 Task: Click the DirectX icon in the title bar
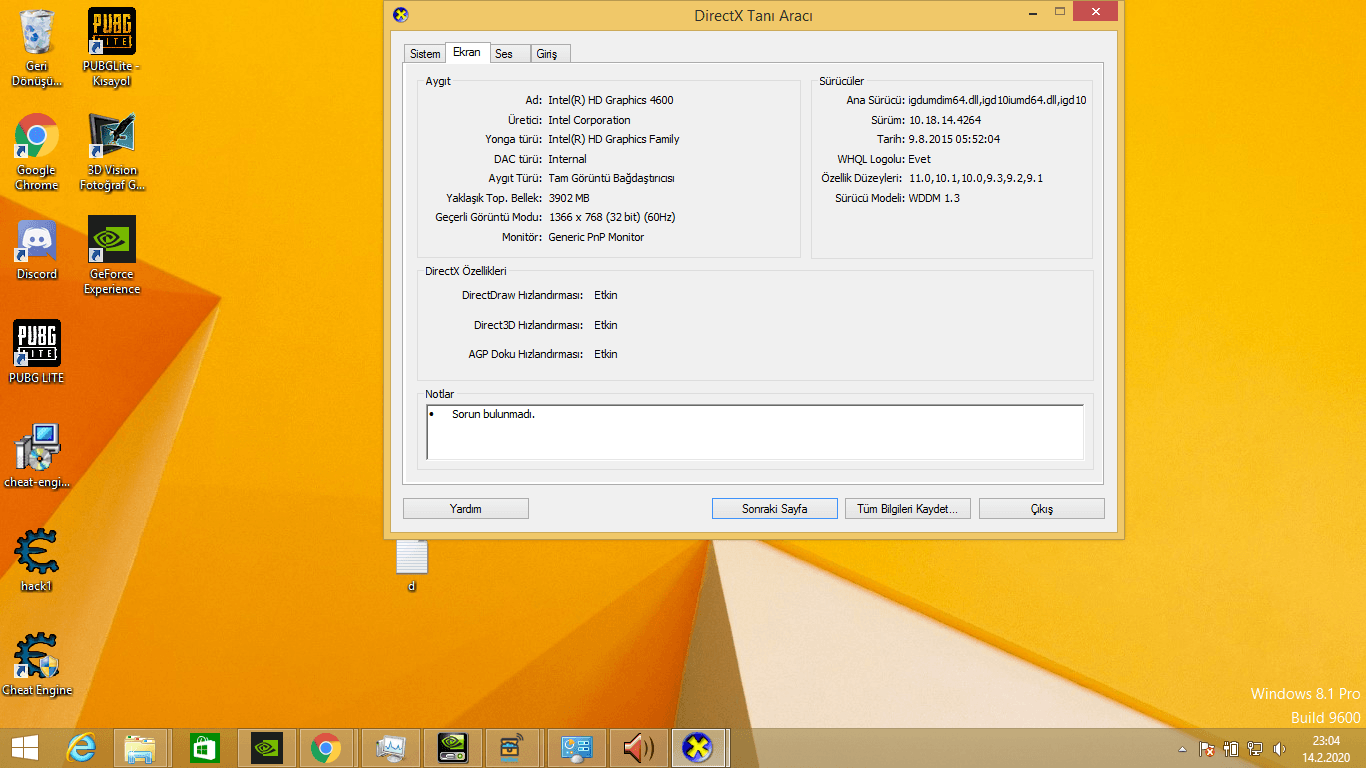[401, 15]
